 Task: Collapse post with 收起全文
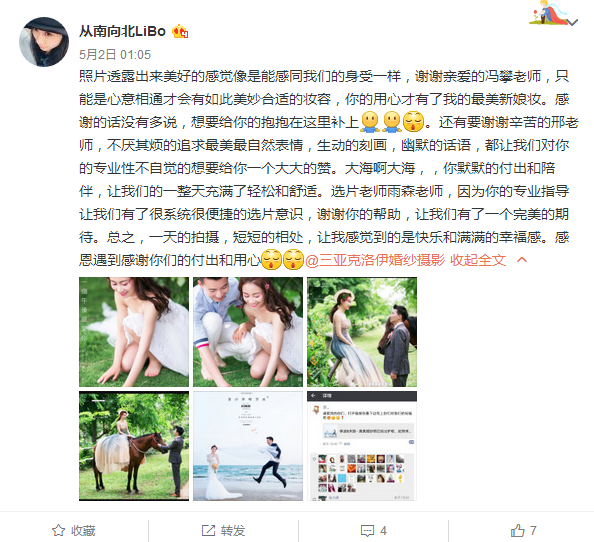478,260
